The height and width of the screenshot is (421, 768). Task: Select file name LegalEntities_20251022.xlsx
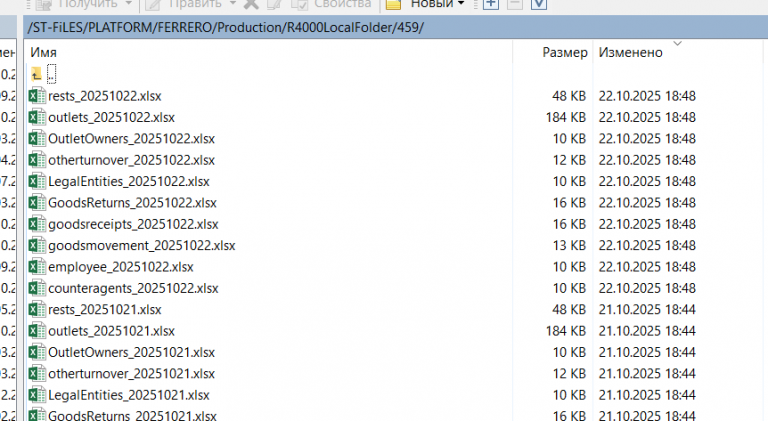tap(129, 182)
